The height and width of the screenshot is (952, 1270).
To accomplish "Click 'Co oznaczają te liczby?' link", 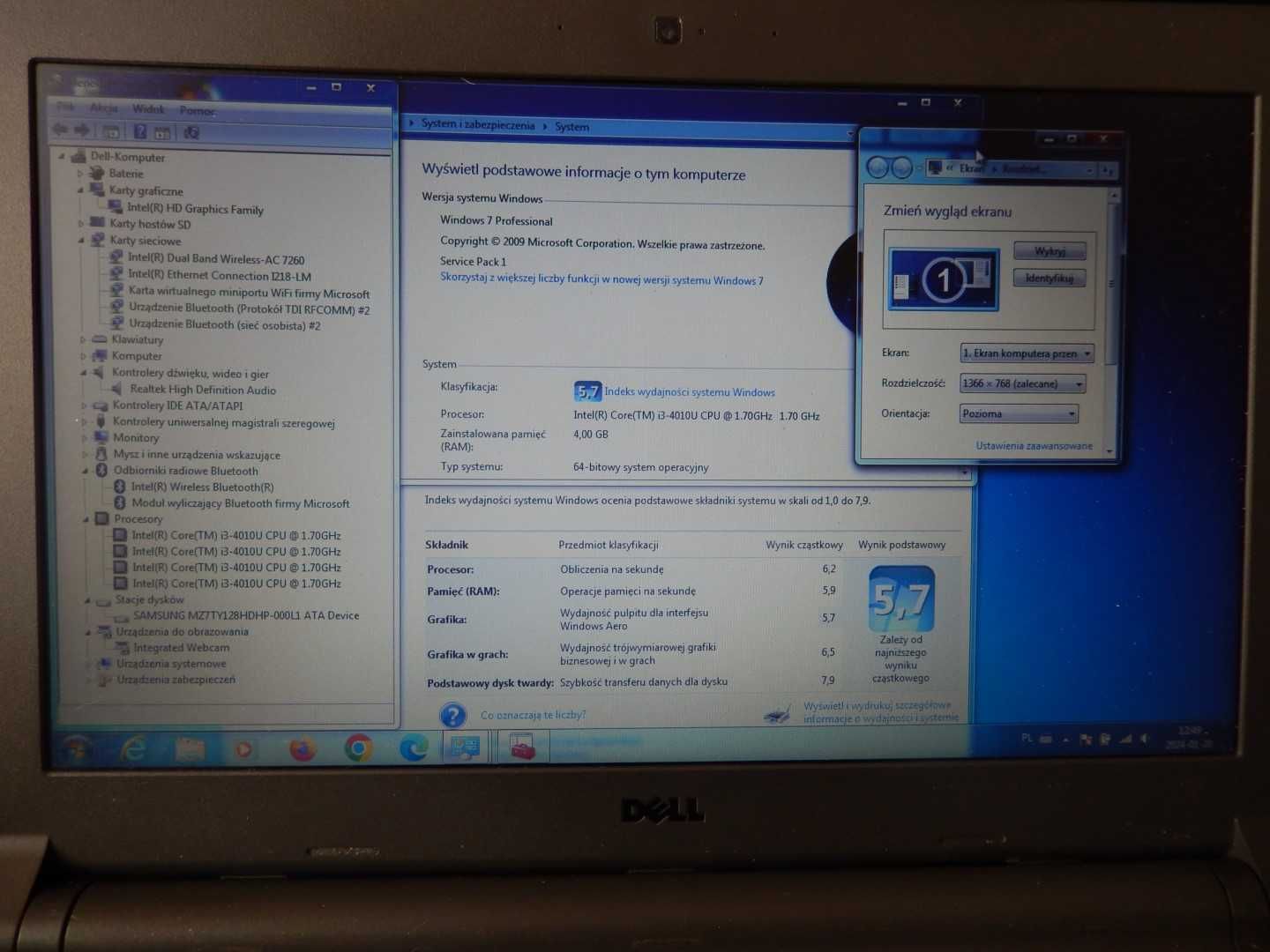I will [533, 715].
